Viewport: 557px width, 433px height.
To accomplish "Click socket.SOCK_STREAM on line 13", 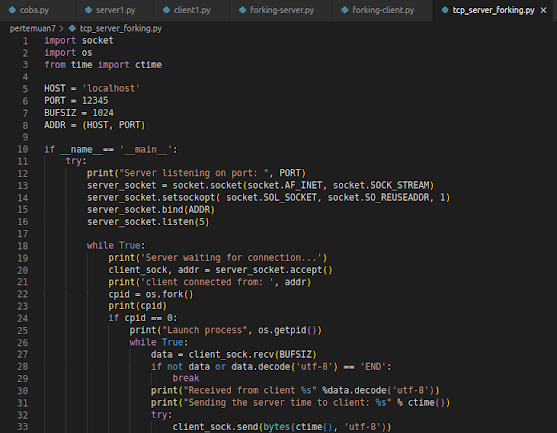I will coord(381,185).
